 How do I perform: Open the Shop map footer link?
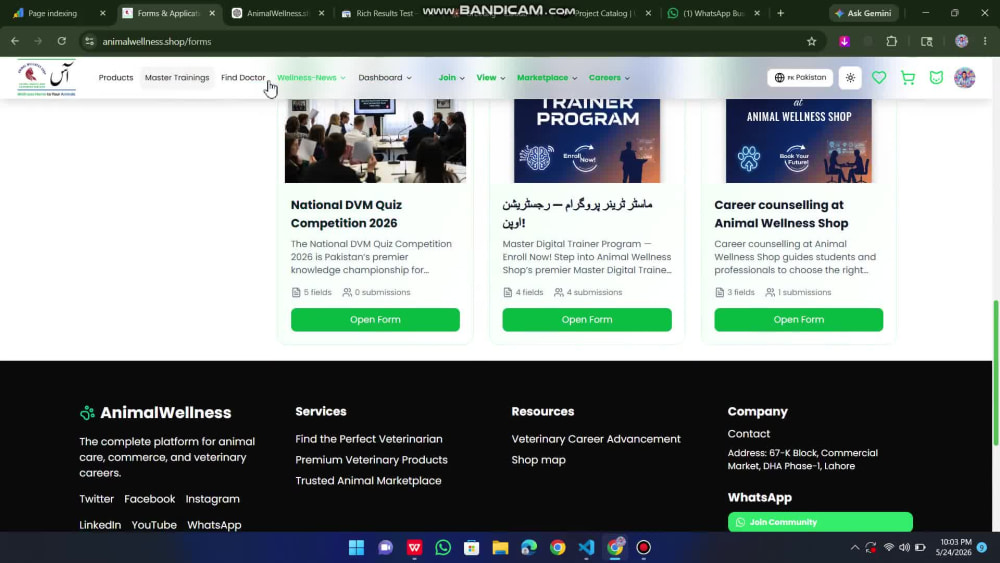[x=538, y=460]
